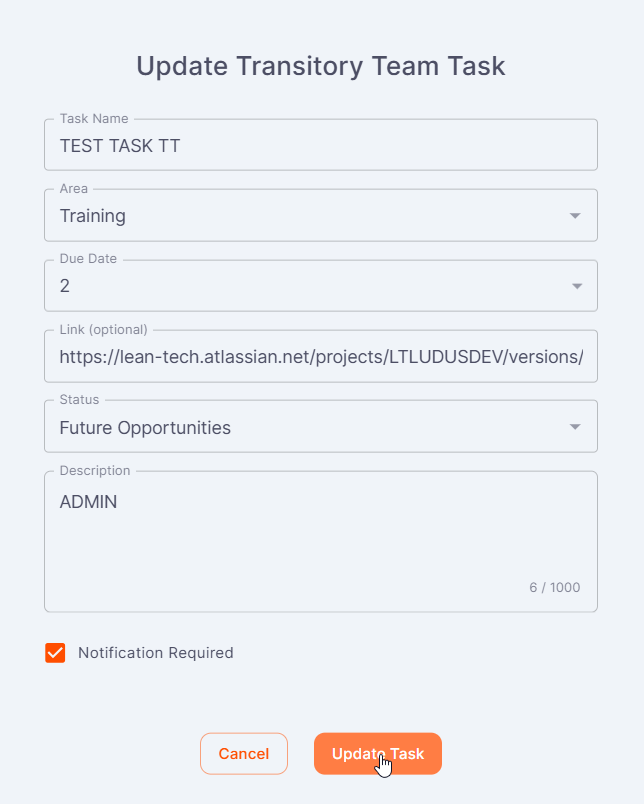The width and height of the screenshot is (644, 804).
Task: Click the Description field label
Action: (95, 470)
